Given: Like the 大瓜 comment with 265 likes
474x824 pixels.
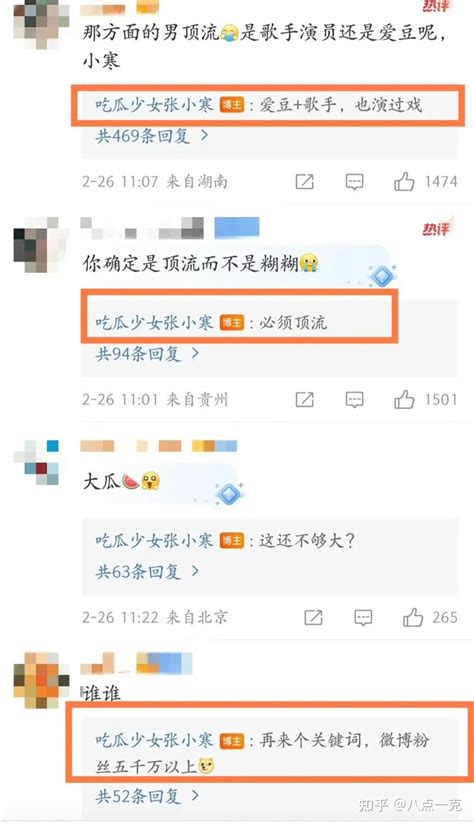Looking at the screenshot, I should click(413, 617).
